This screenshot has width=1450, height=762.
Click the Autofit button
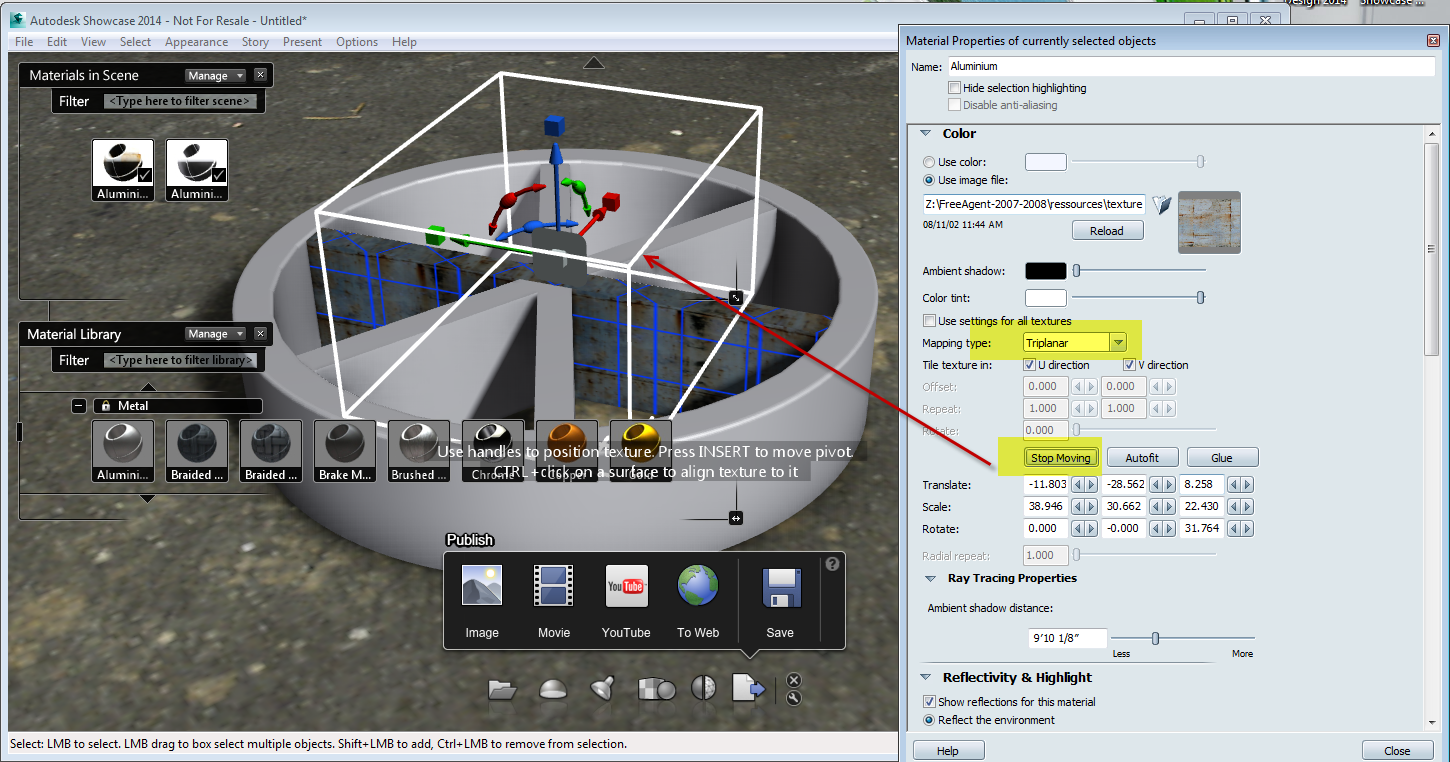tap(1142, 458)
